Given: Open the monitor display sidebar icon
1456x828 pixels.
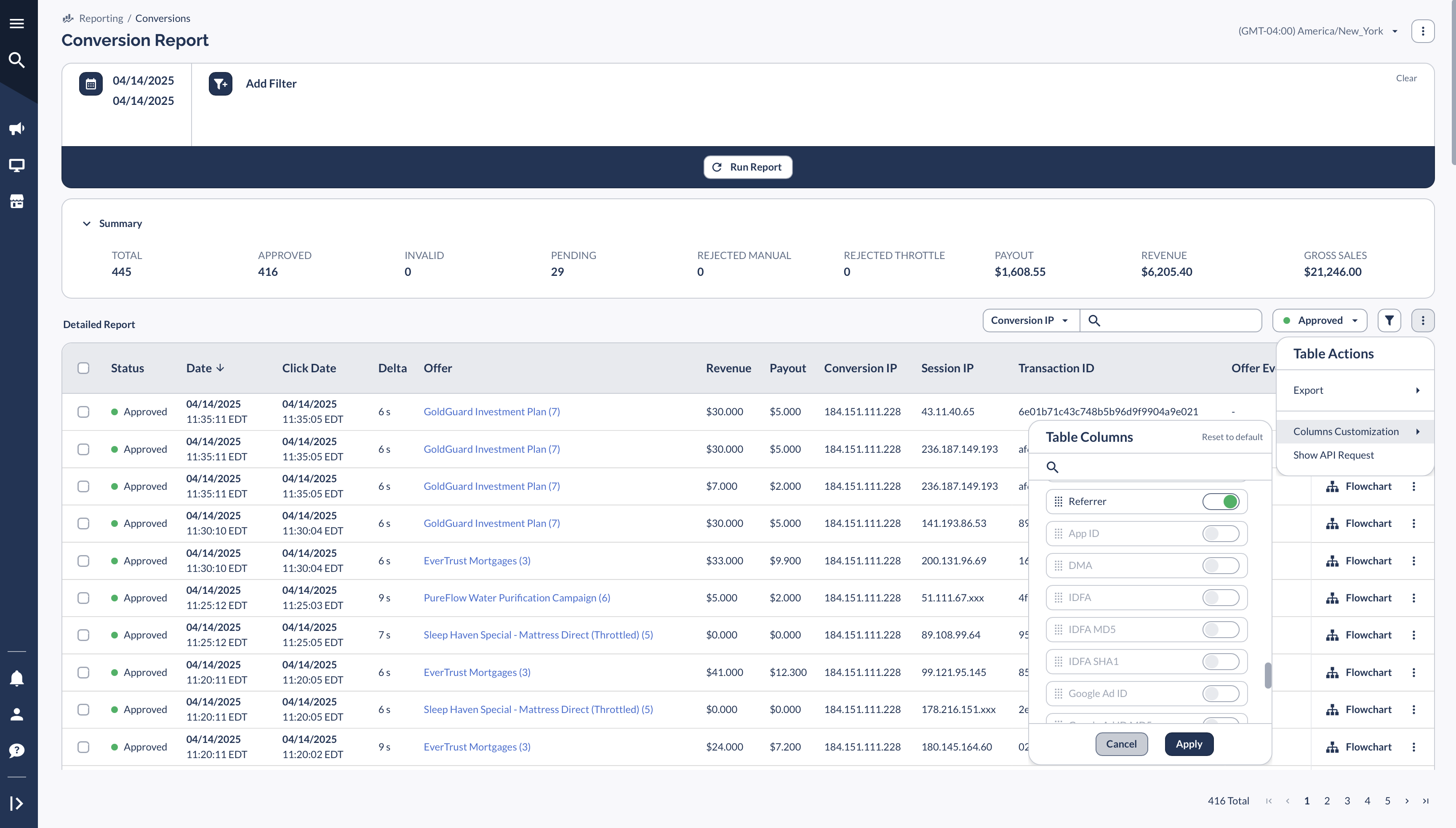Looking at the screenshot, I should (x=17, y=166).
